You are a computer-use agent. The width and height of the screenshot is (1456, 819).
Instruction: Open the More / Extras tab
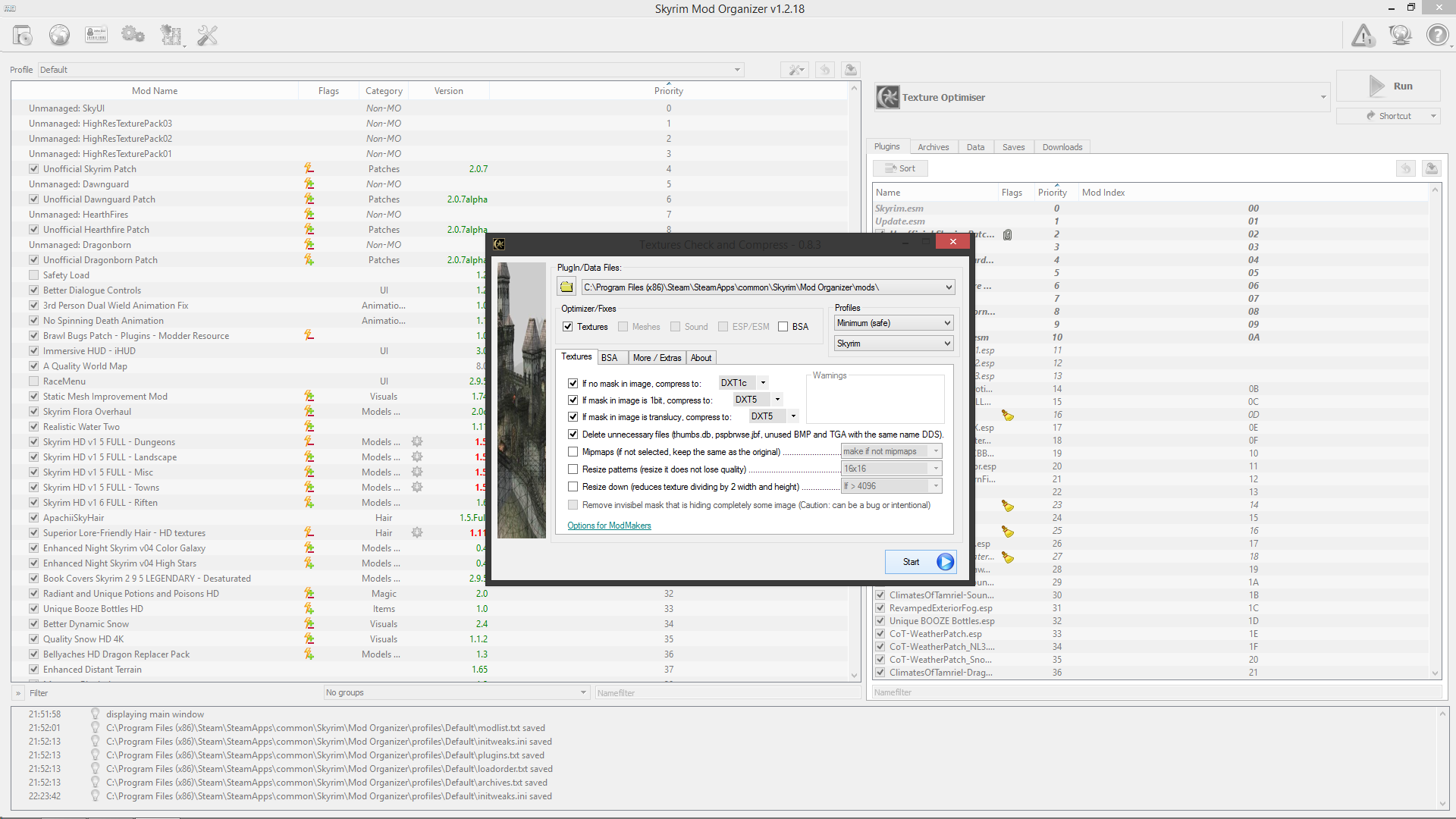657,358
